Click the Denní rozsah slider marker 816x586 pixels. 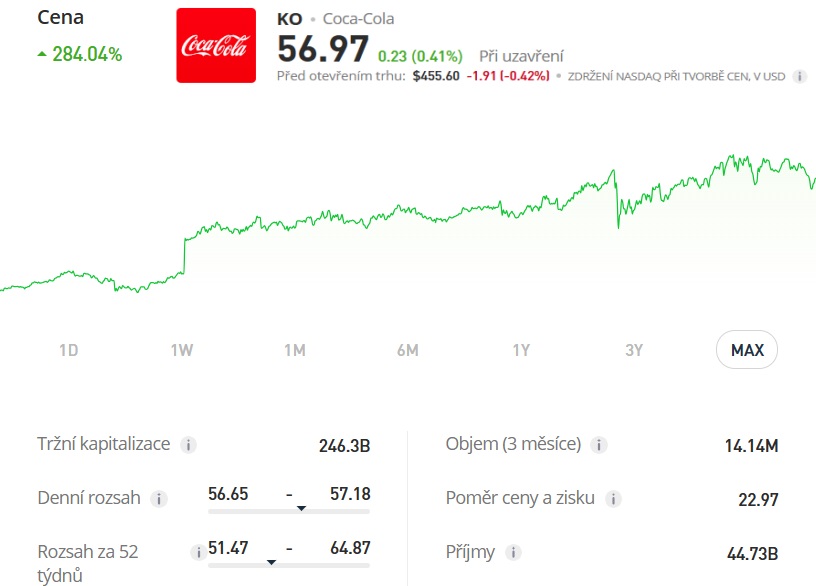(302, 509)
